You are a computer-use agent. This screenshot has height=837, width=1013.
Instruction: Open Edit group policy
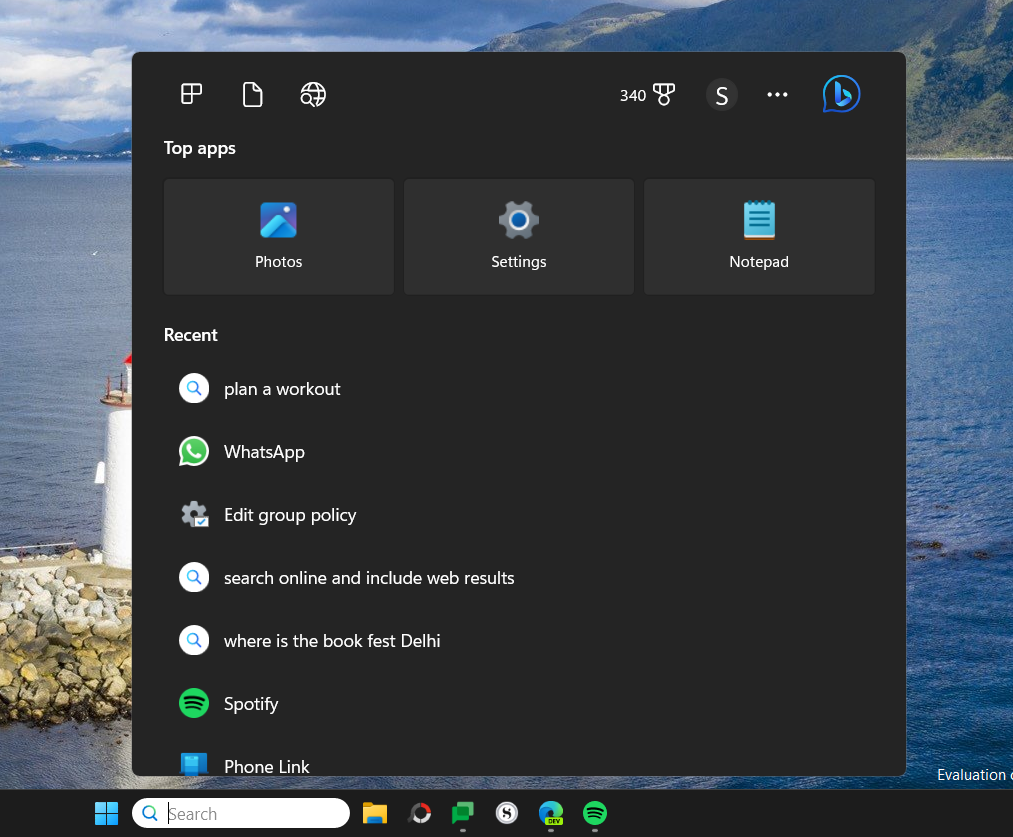point(289,514)
